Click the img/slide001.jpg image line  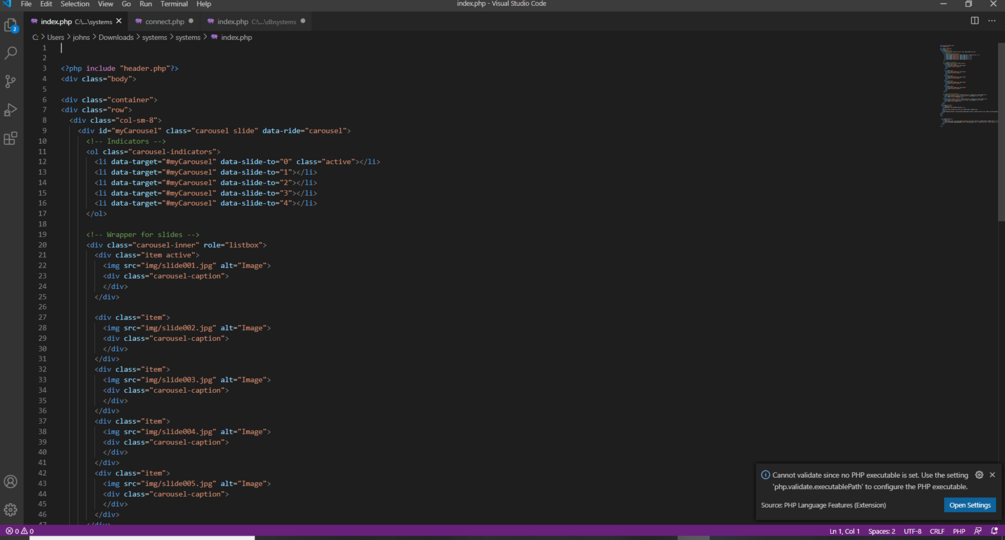(x=187, y=265)
